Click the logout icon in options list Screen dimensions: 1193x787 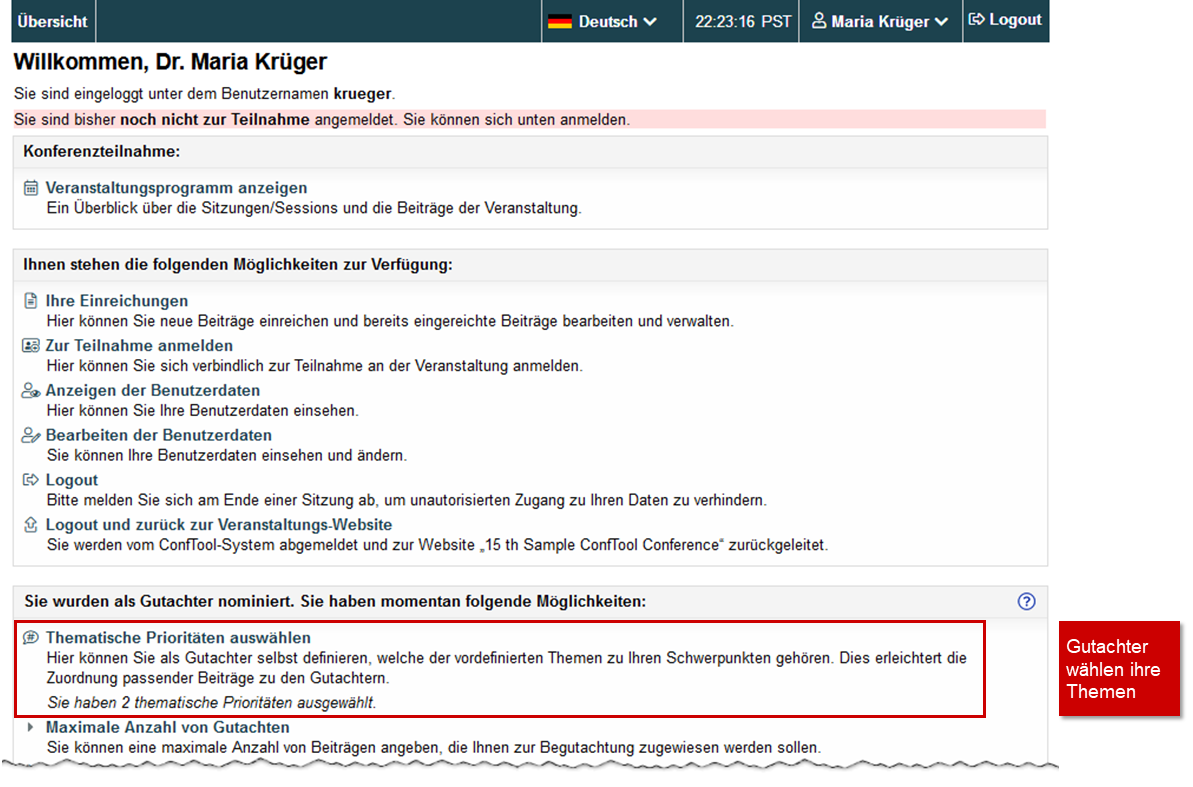[x=30, y=480]
